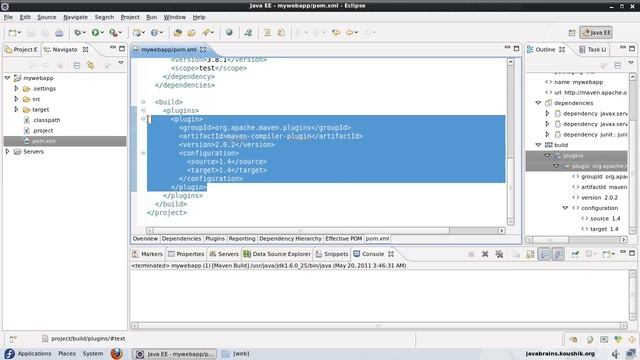Expand the .settings folder
This screenshot has height=360, width=640.
point(16,88)
